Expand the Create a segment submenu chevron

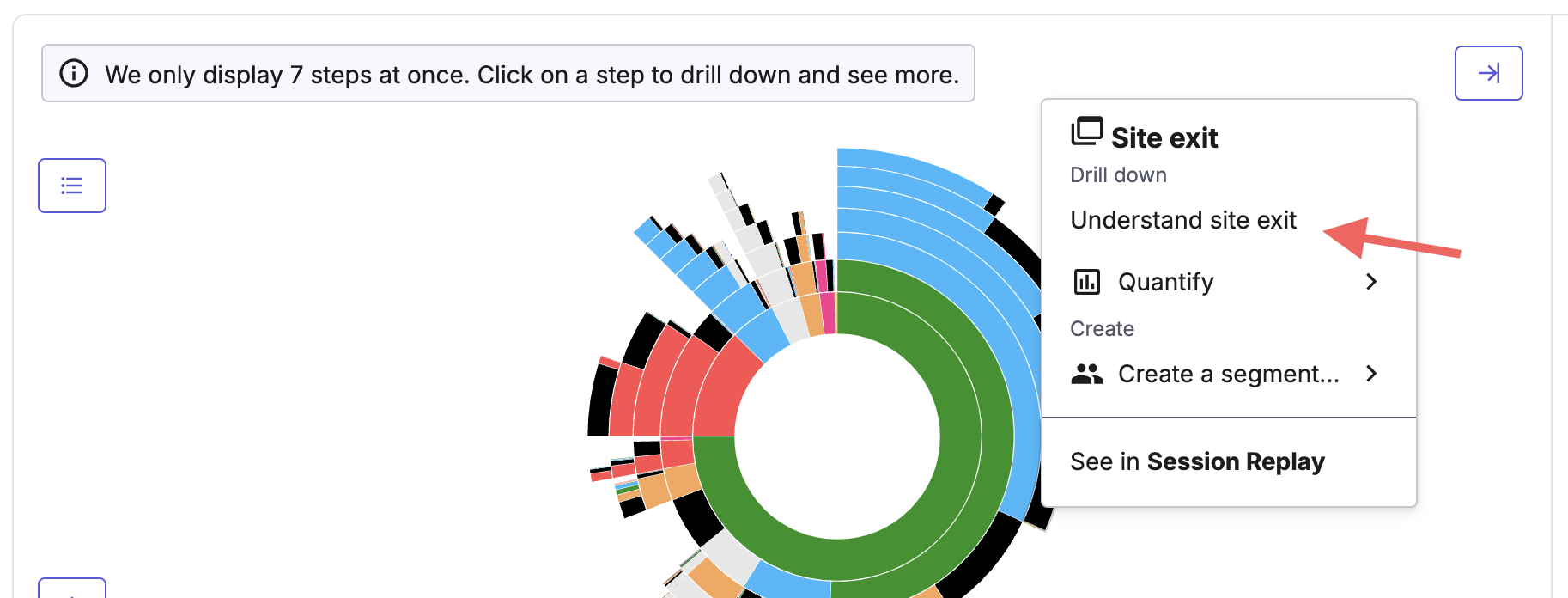pos(1371,374)
